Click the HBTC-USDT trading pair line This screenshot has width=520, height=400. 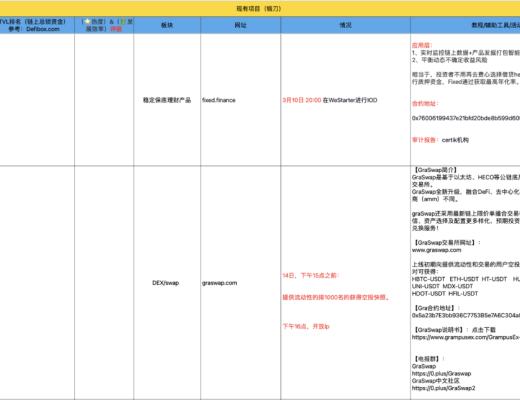coord(466,279)
